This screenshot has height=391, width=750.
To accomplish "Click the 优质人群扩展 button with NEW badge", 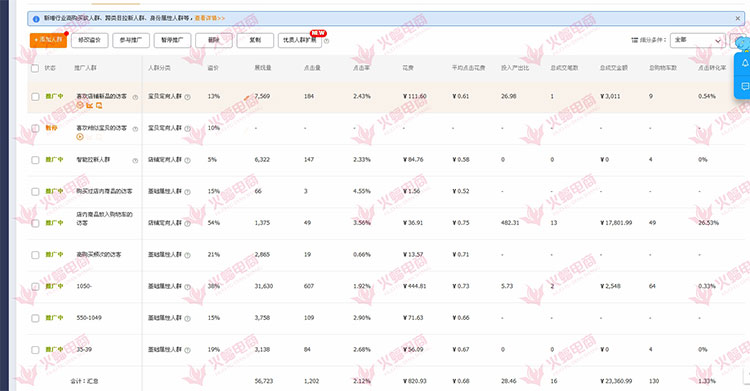I will pos(300,40).
